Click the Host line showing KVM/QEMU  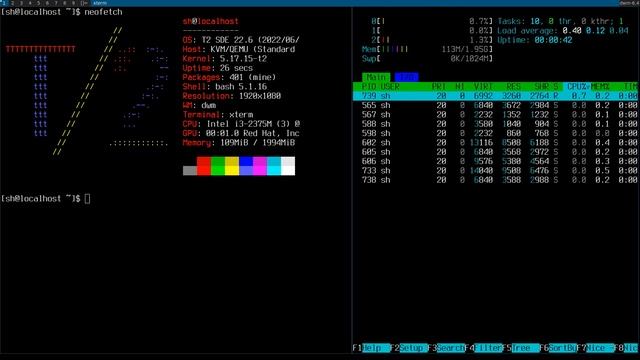pyautogui.click(x=239, y=49)
